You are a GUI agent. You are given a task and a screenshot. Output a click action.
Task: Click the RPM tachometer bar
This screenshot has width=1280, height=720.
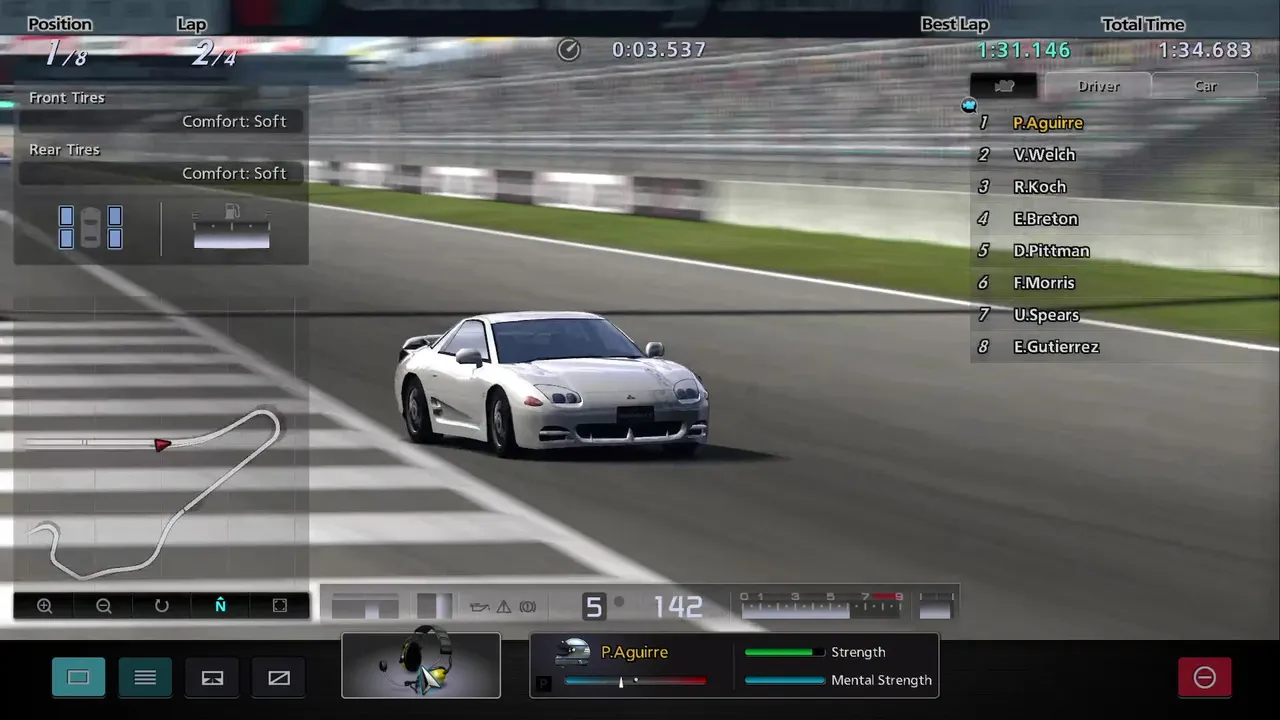pos(823,604)
